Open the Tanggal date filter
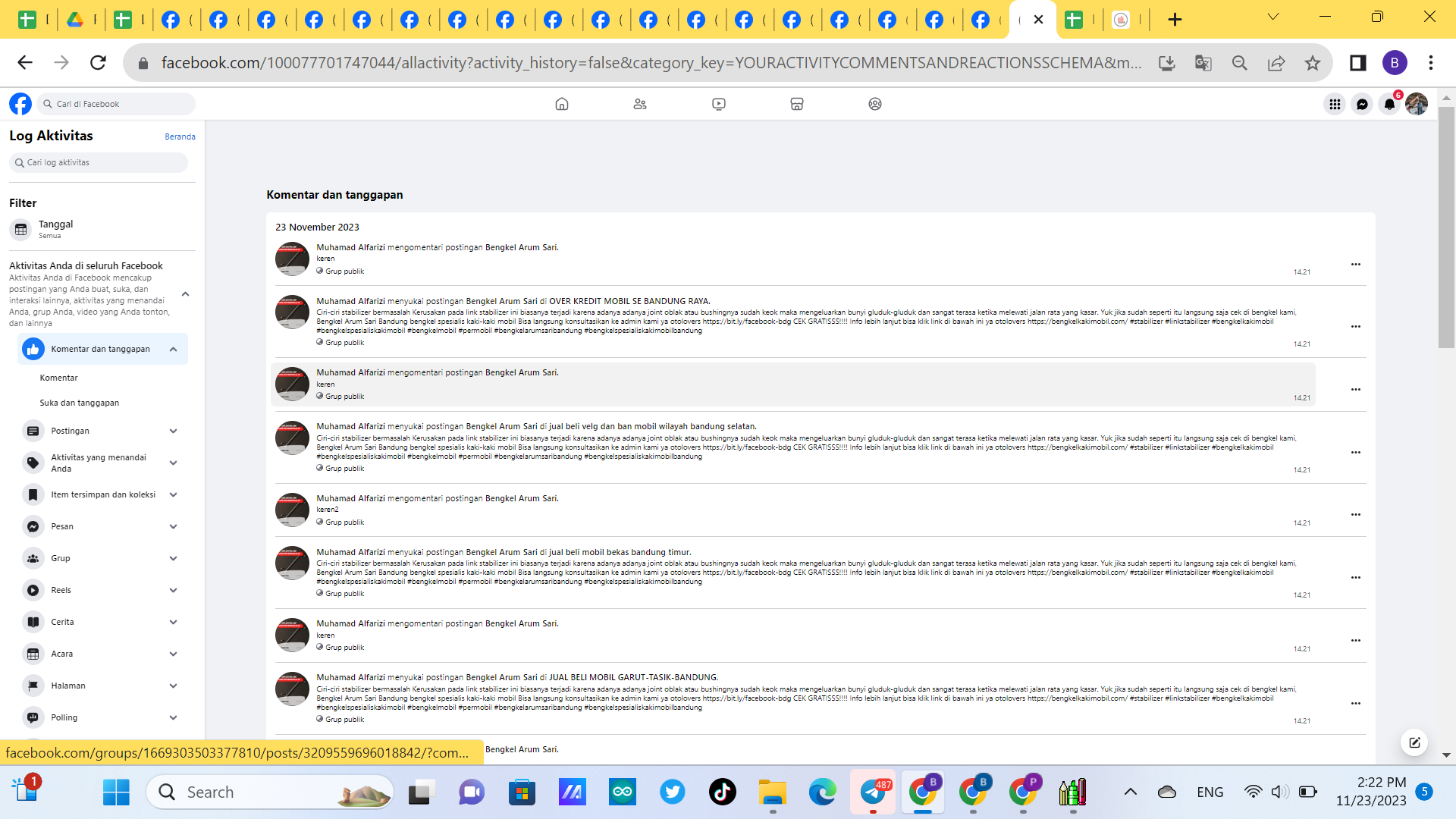This screenshot has width=1456, height=819. (102, 230)
